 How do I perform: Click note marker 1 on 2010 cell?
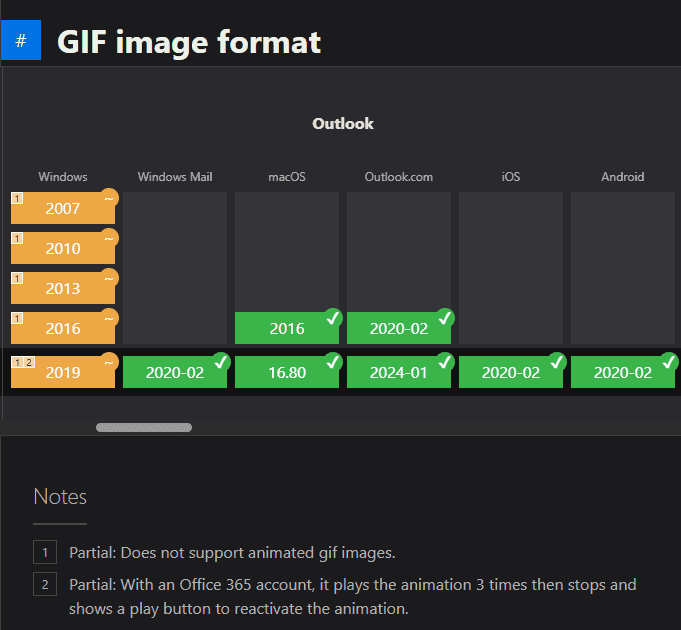17,238
